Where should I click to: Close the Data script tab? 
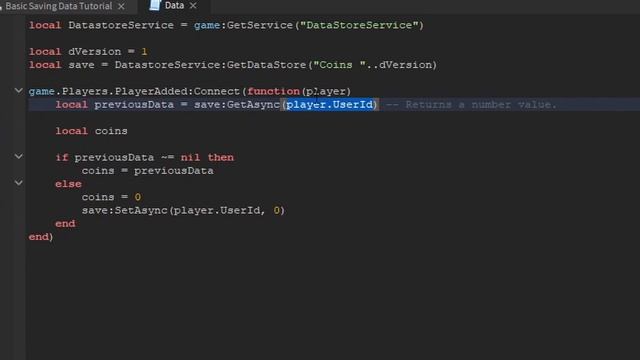coord(193,6)
